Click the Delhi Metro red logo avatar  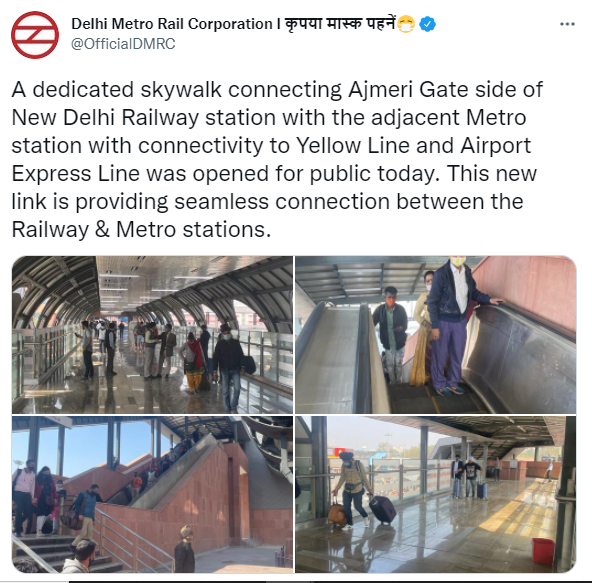tap(35, 35)
